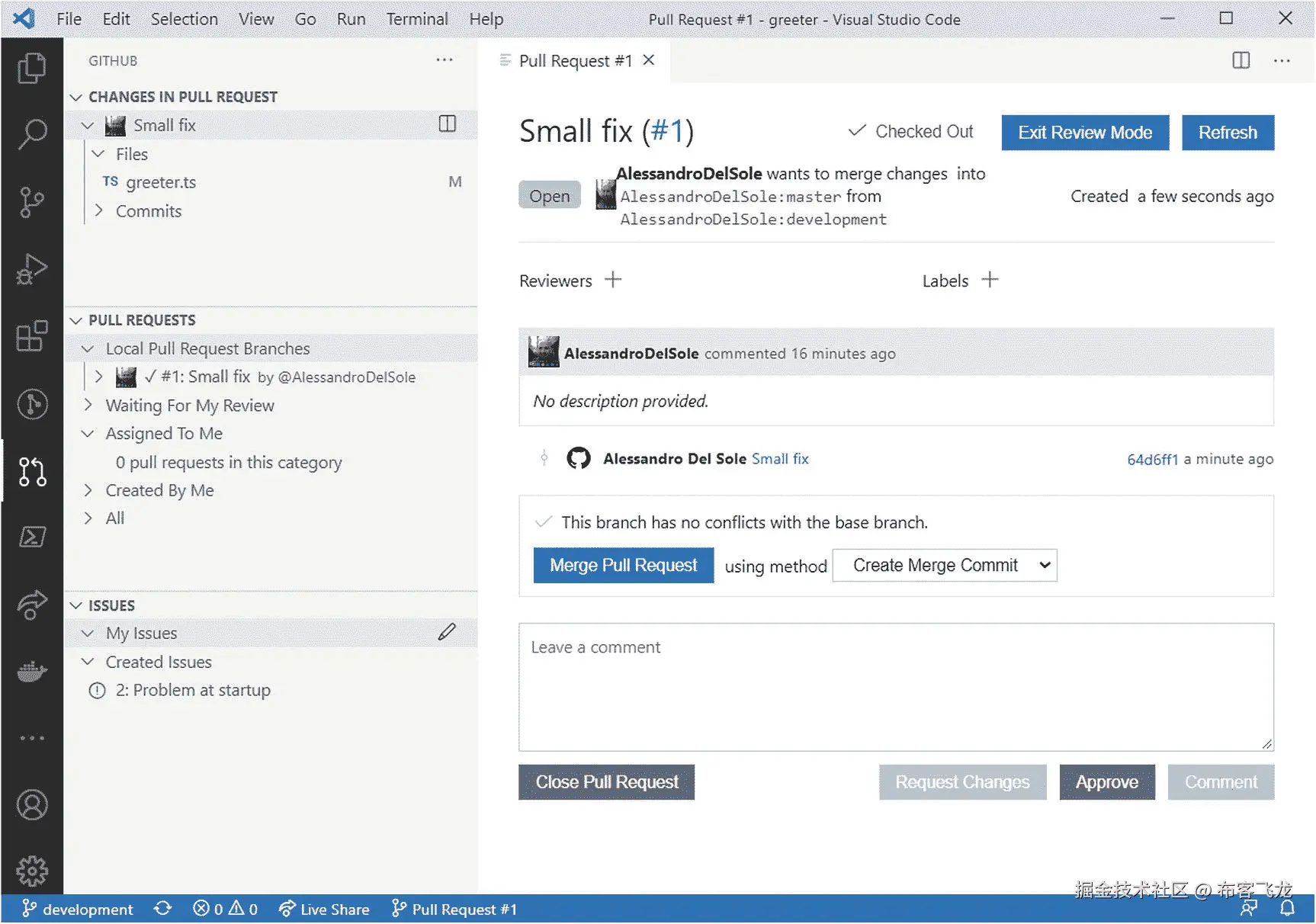Click in the Leave a comment box
This screenshot has width=1316, height=924.
(896, 687)
